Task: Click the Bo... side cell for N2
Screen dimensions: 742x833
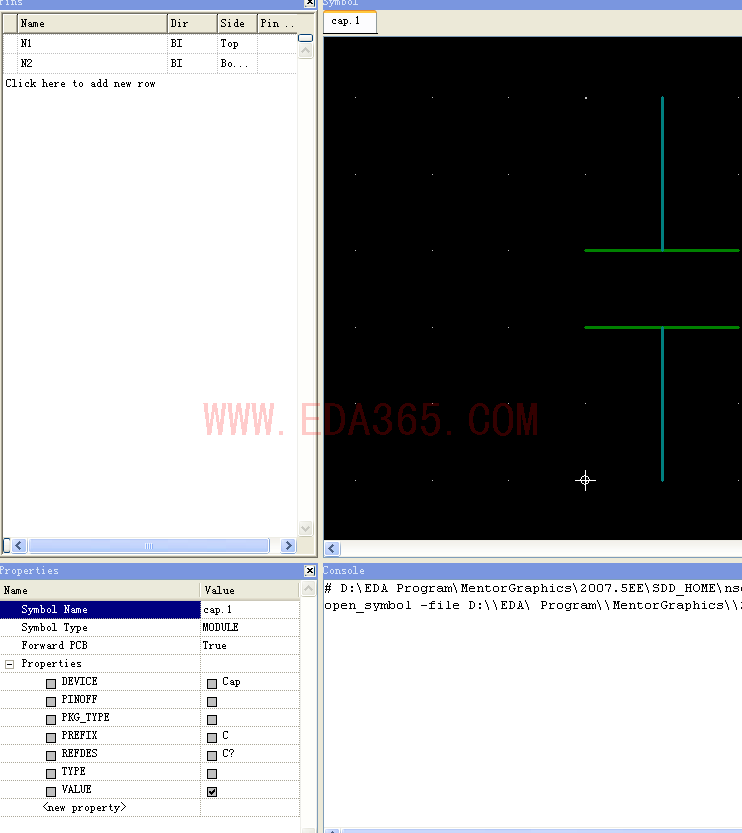Action: 237,63
